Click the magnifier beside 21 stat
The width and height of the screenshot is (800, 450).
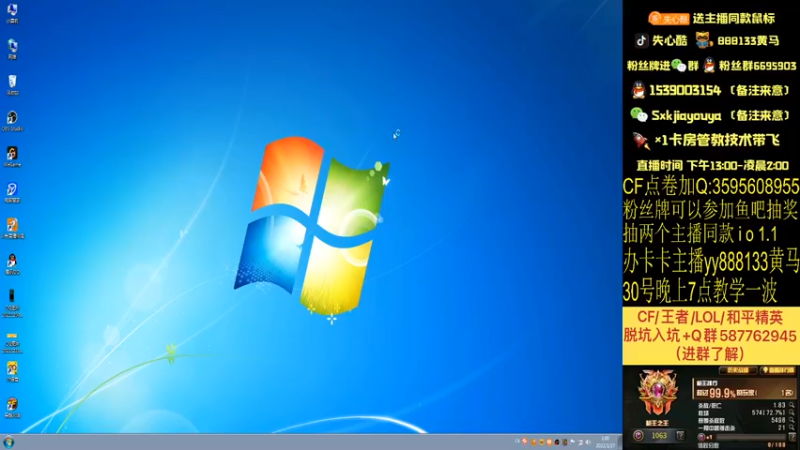click(792, 427)
